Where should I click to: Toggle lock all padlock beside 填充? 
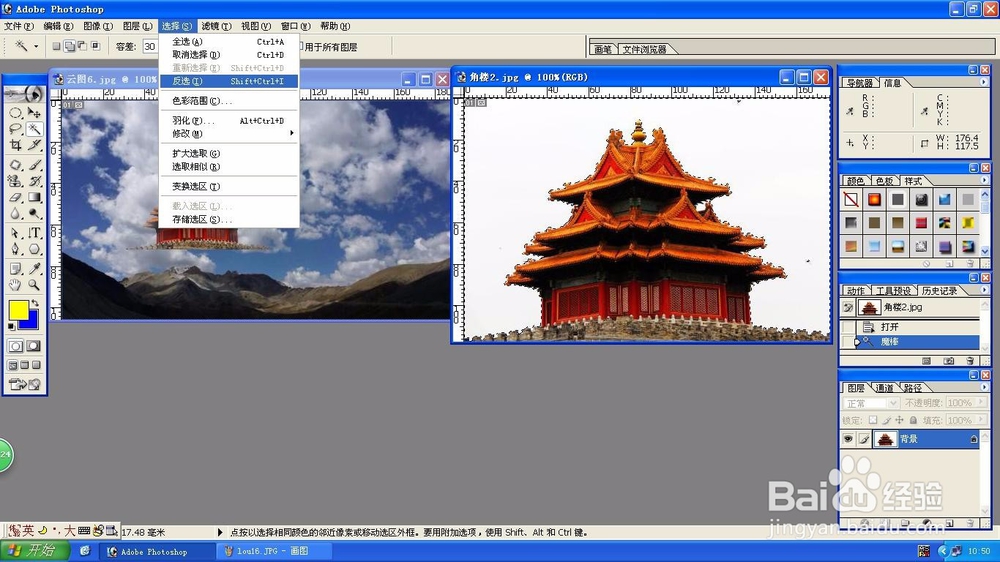coord(913,420)
